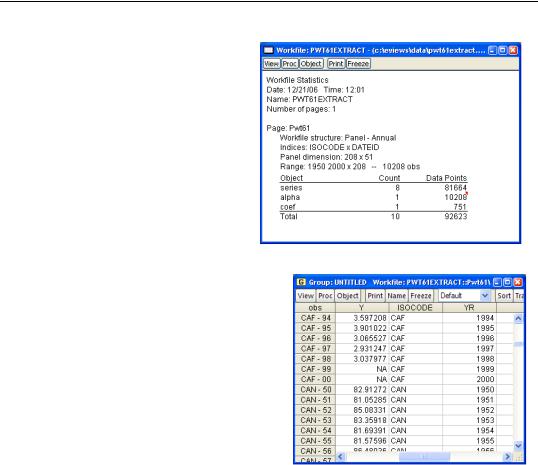
Task: Click the Panel dimension 208 x 51 line
Action: click(x=326, y=157)
